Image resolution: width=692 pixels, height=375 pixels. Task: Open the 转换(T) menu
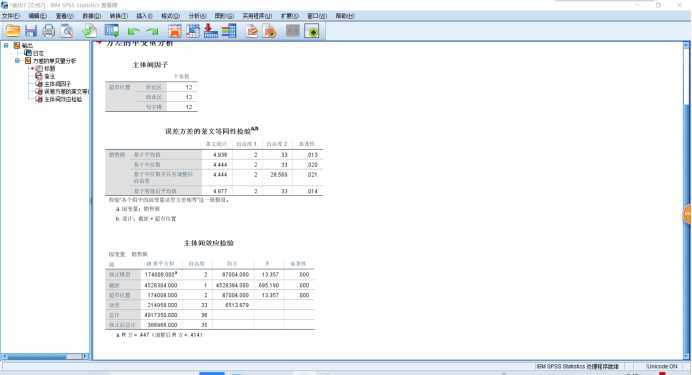pyautogui.click(x=118, y=16)
